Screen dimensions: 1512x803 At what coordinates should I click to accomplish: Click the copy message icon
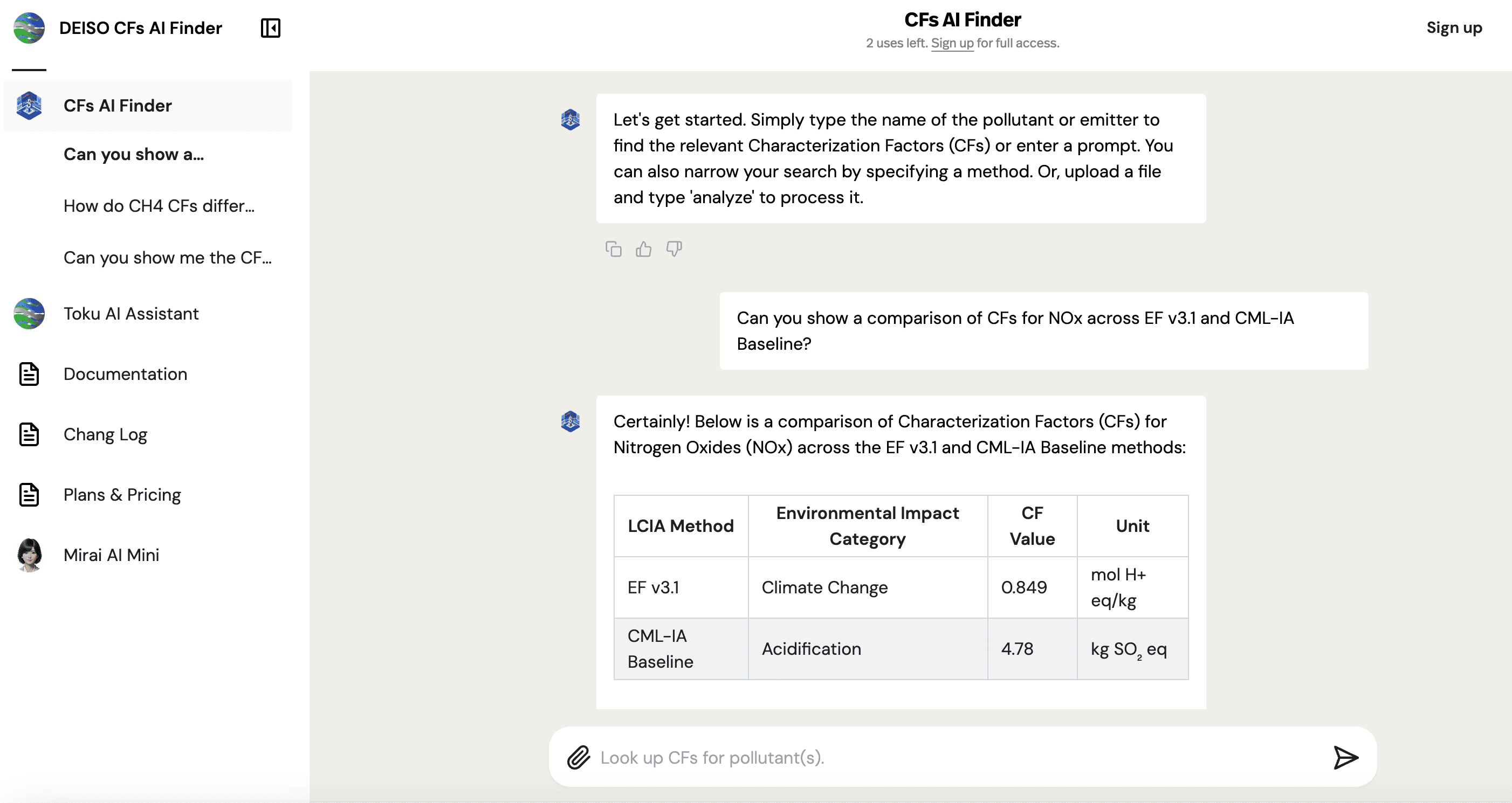(612, 249)
